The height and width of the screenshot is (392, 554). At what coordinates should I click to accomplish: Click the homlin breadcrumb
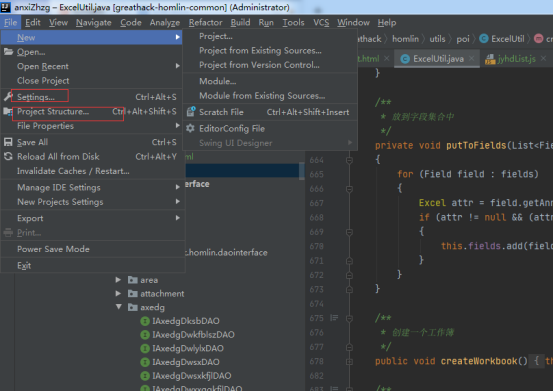tap(406, 39)
